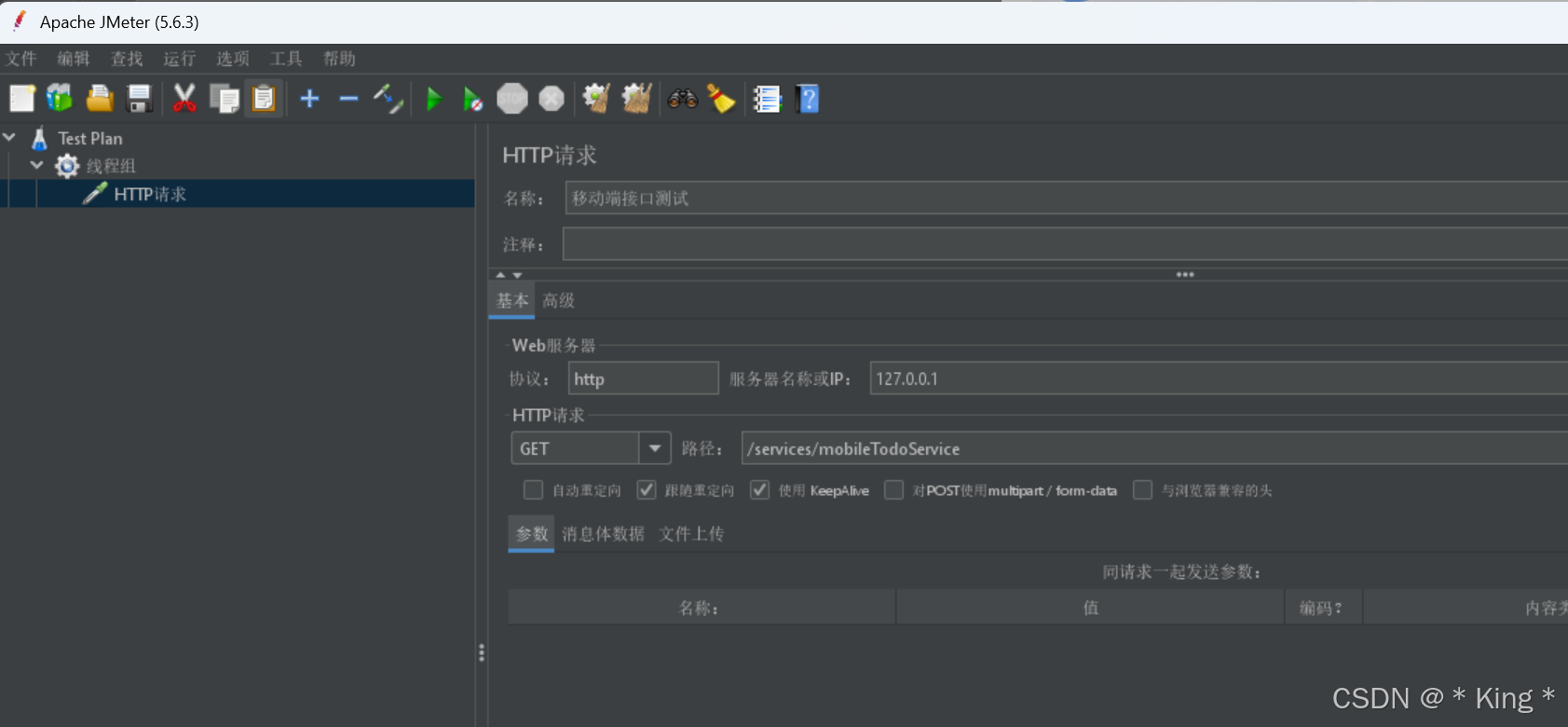Select the 线程组 gear icon
This screenshot has height=727, width=1568.
[67, 166]
